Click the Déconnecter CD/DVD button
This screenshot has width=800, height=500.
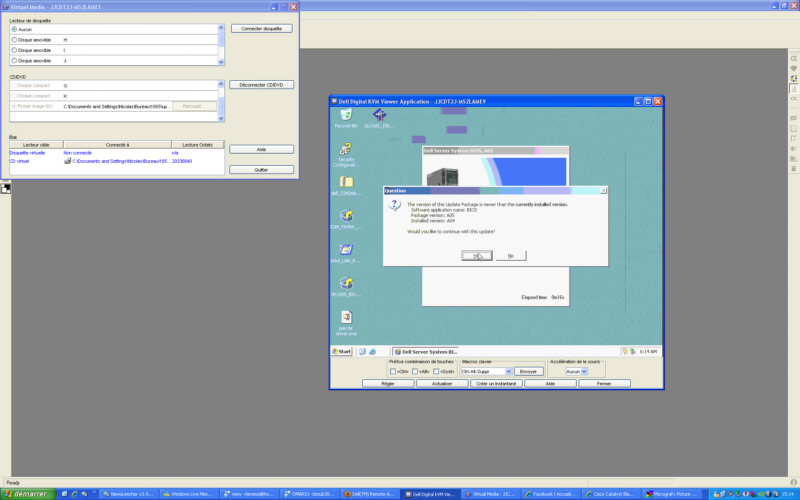point(261,85)
